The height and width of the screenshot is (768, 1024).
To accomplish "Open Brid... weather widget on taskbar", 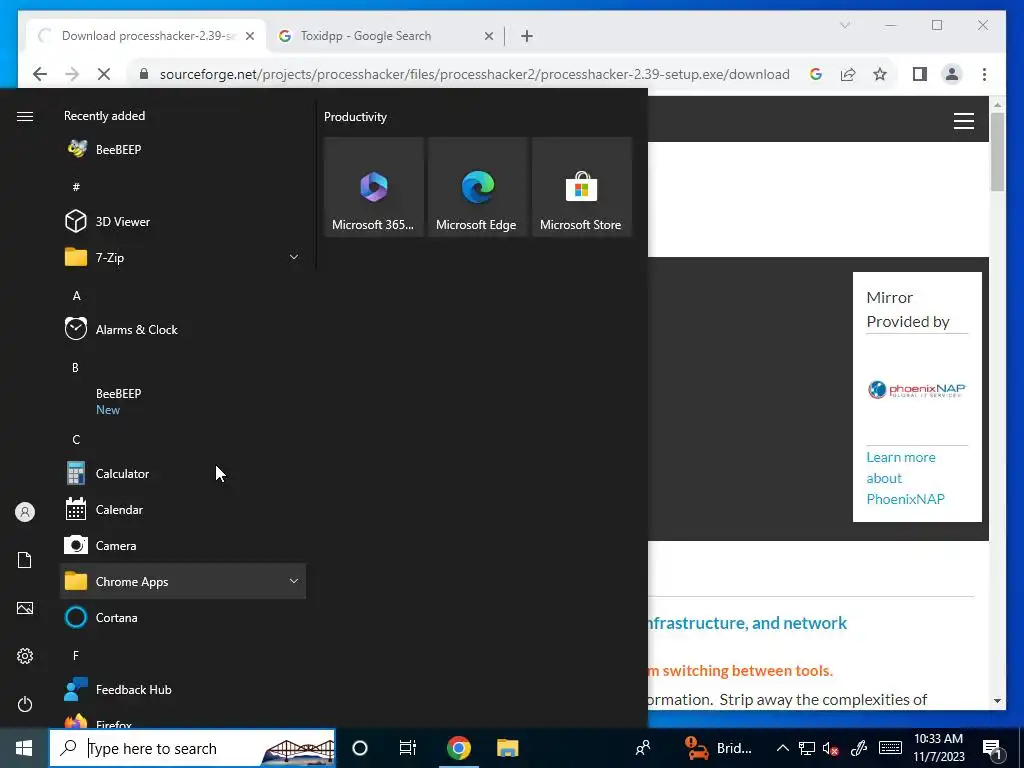I will (718, 748).
